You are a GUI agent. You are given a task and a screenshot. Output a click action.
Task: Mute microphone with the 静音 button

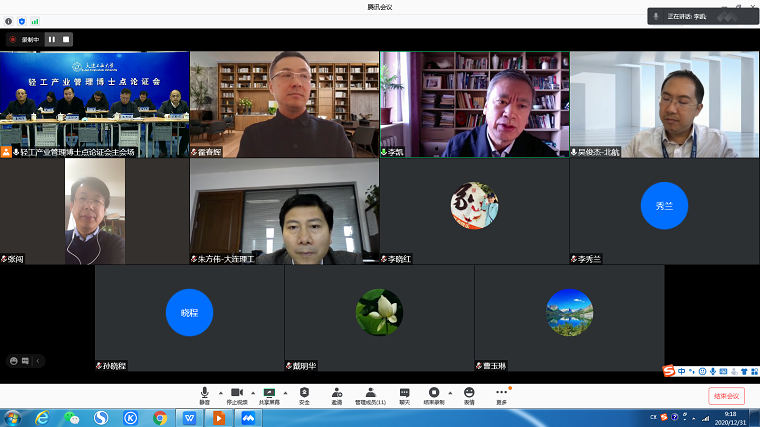pyautogui.click(x=204, y=394)
